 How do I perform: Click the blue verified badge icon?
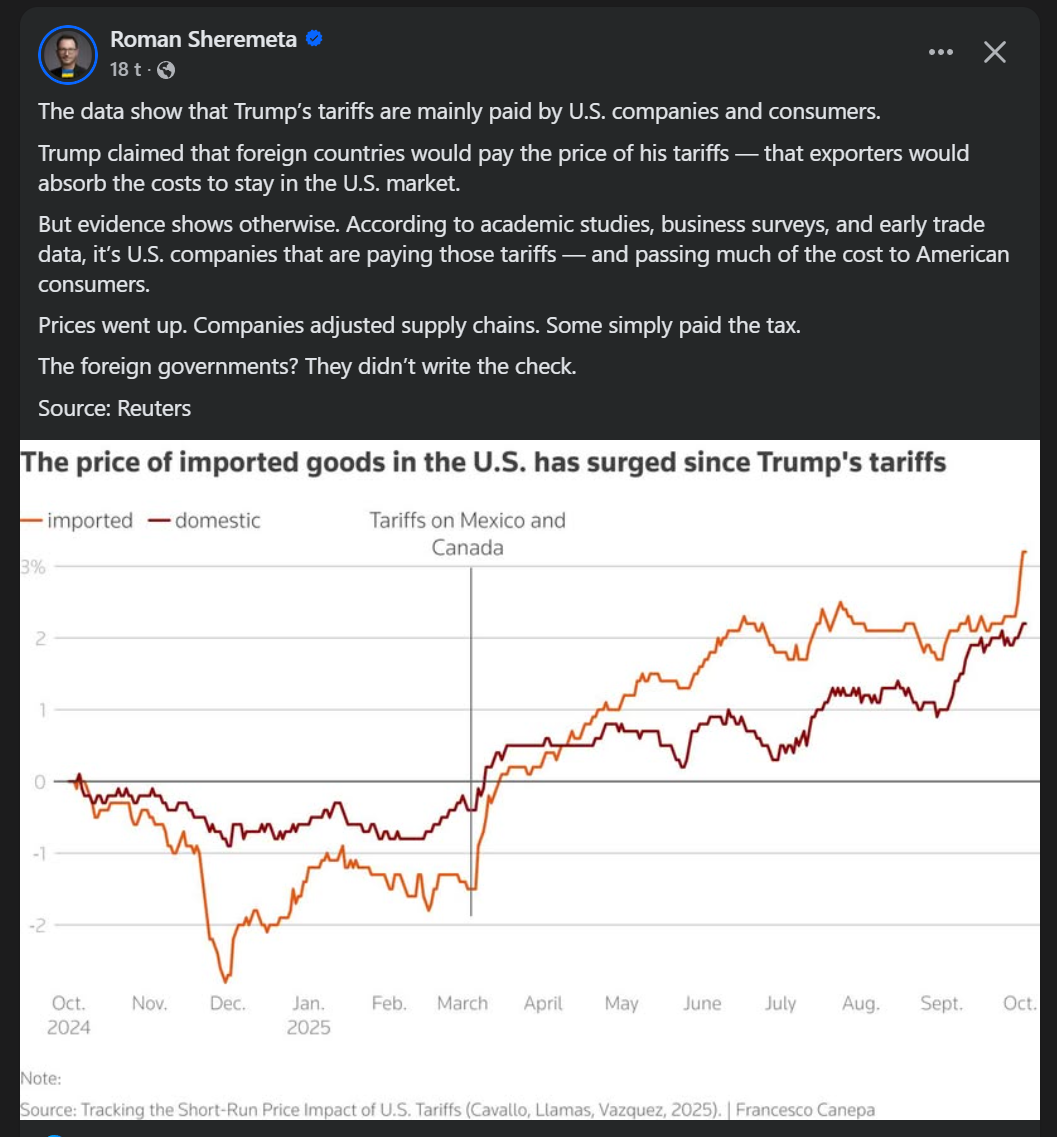314,39
